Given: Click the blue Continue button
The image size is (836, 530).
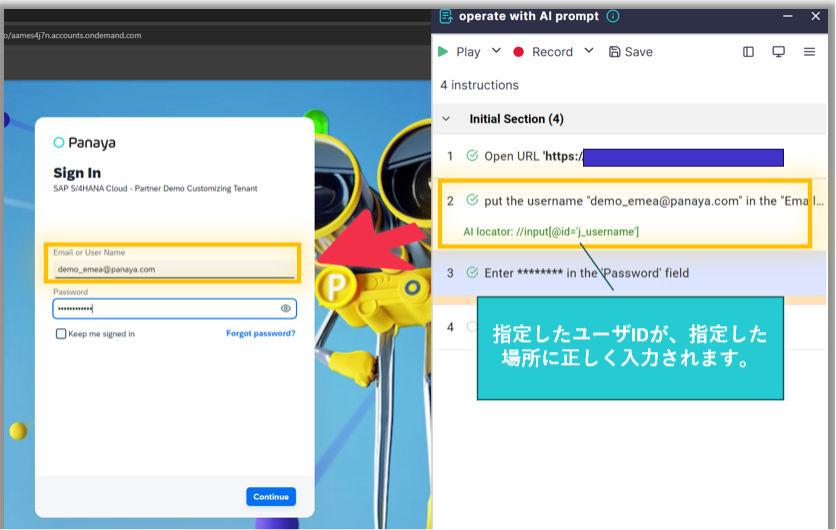Looking at the screenshot, I should (x=271, y=496).
